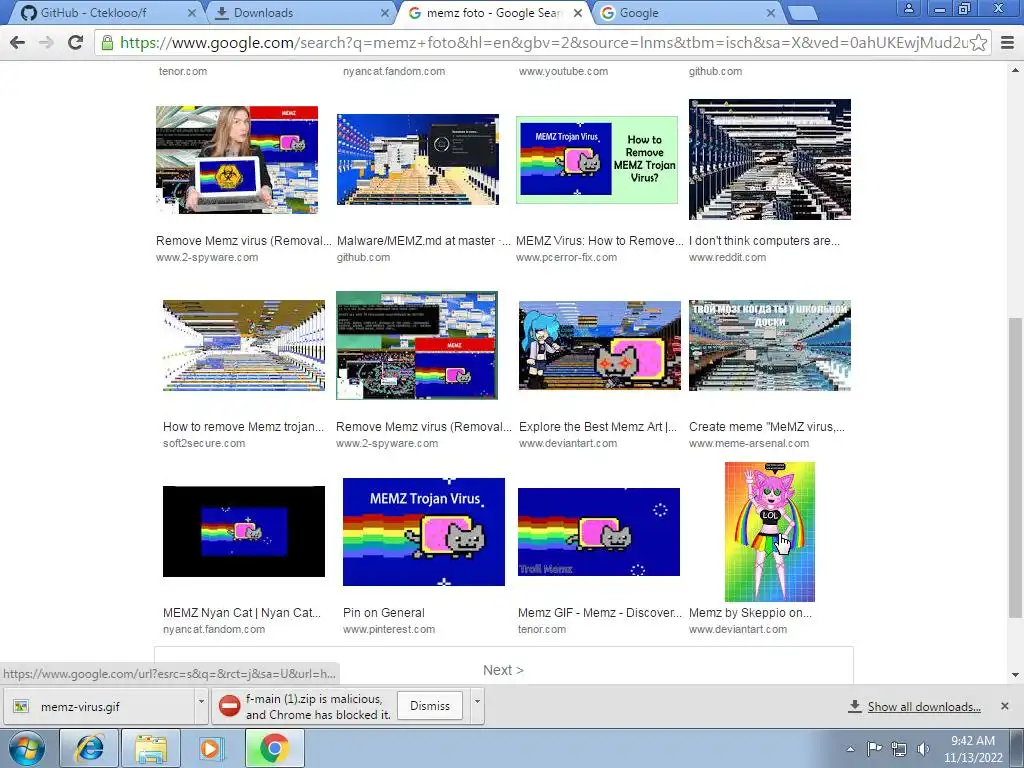Click the Chrome taskbar icon
The width and height of the screenshot is (1024, 768).
pyautogui.click(x=274, y=748)
